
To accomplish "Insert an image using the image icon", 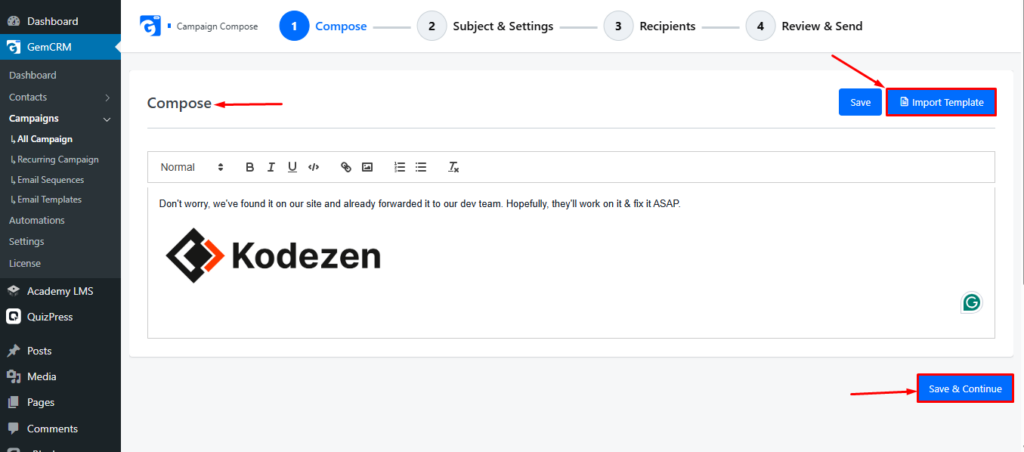I will [x=367, y=167].
